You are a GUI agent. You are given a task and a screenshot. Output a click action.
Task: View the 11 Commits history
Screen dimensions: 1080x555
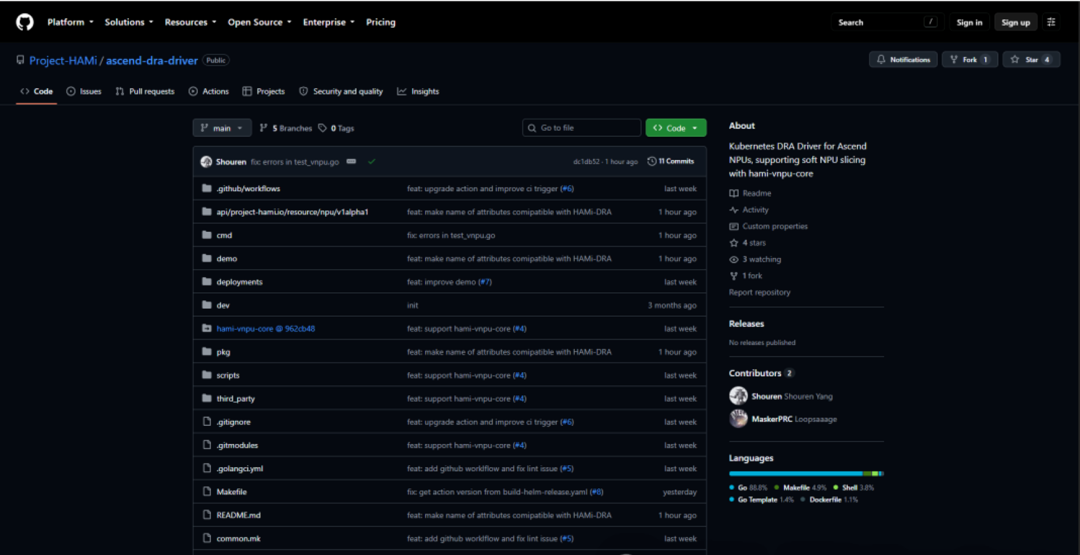pyautogui.click(x=671, y=162)
